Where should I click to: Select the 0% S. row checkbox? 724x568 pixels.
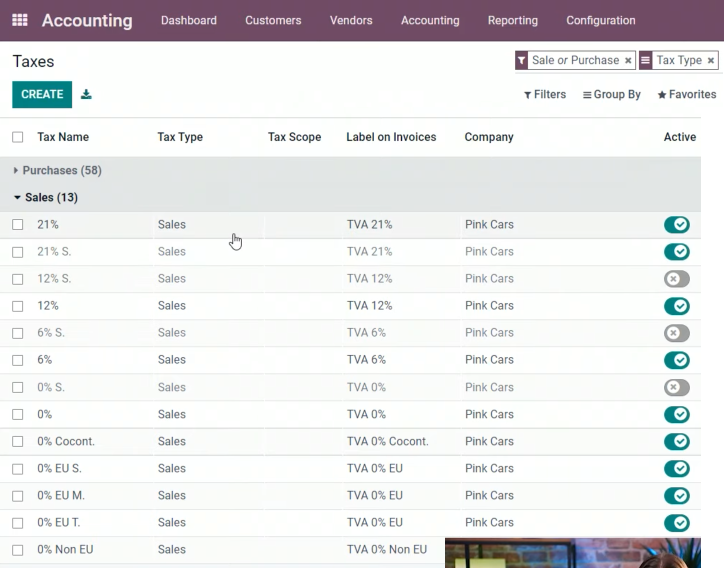[x=18, y=387]
